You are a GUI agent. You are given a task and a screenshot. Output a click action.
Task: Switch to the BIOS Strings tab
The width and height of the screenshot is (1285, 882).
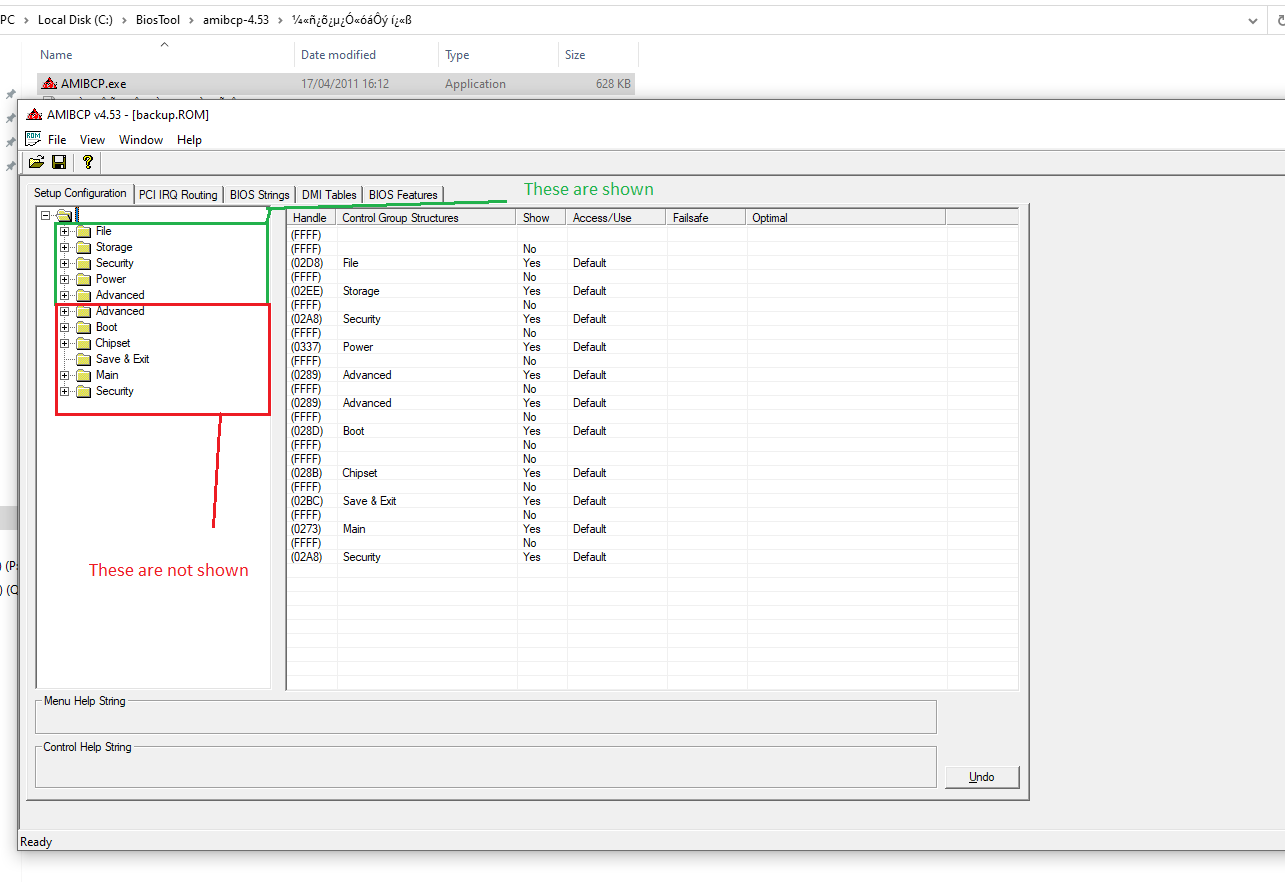[x=259, y=195]
